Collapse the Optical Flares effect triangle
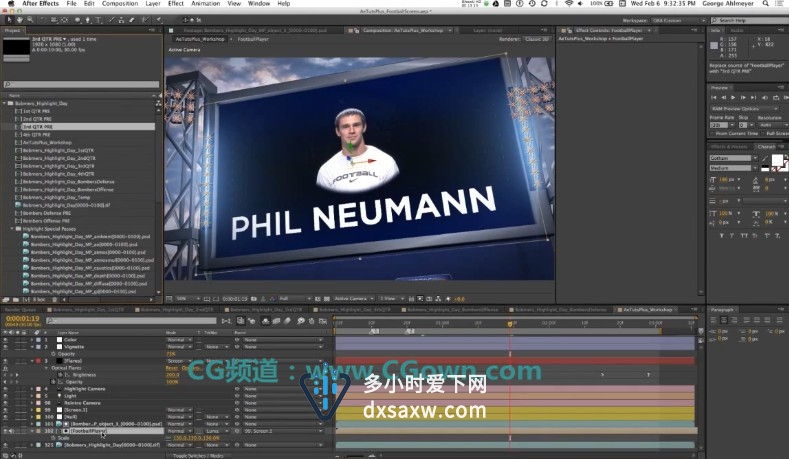This screenshot has width=789, height=459. (x=46, y=368)
